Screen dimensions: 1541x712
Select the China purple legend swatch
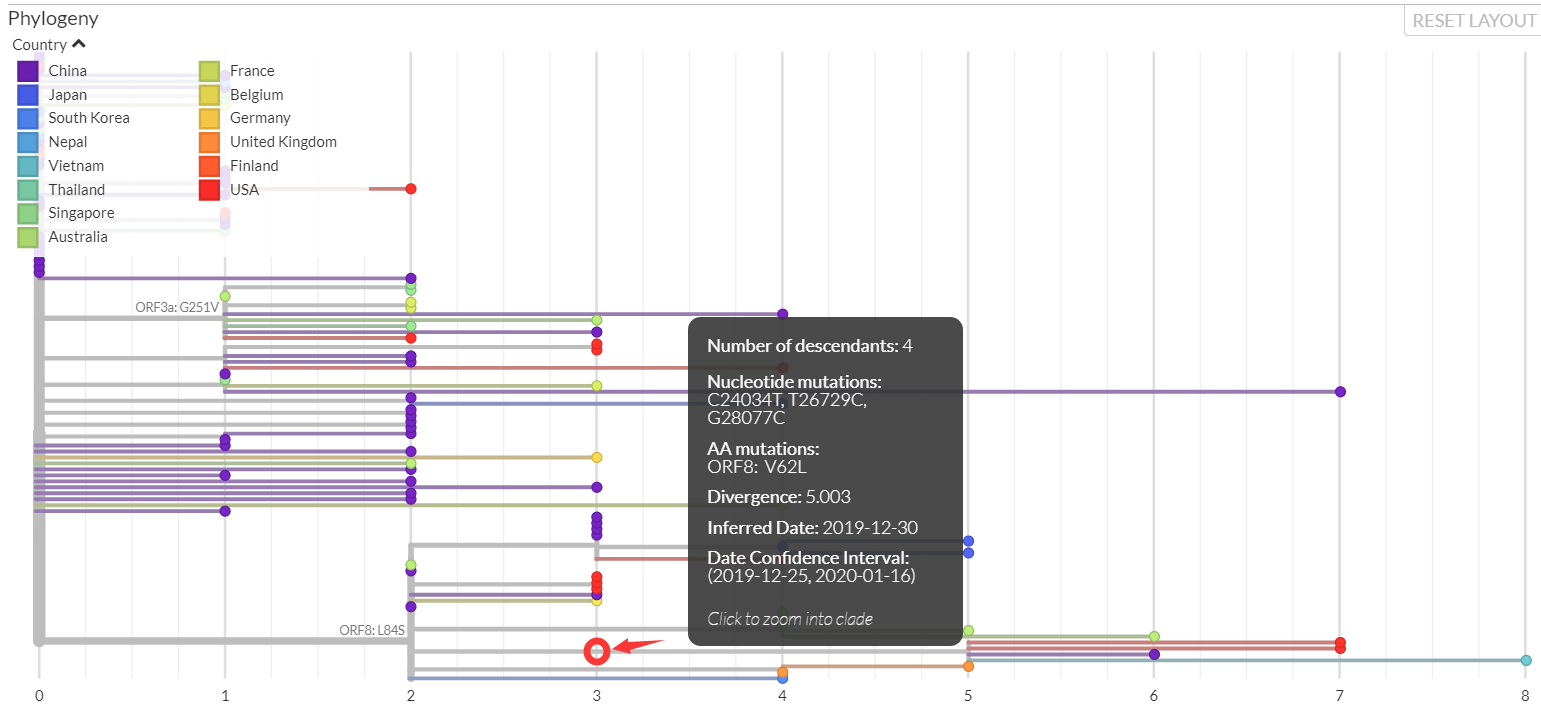click(x=28, y=71)
